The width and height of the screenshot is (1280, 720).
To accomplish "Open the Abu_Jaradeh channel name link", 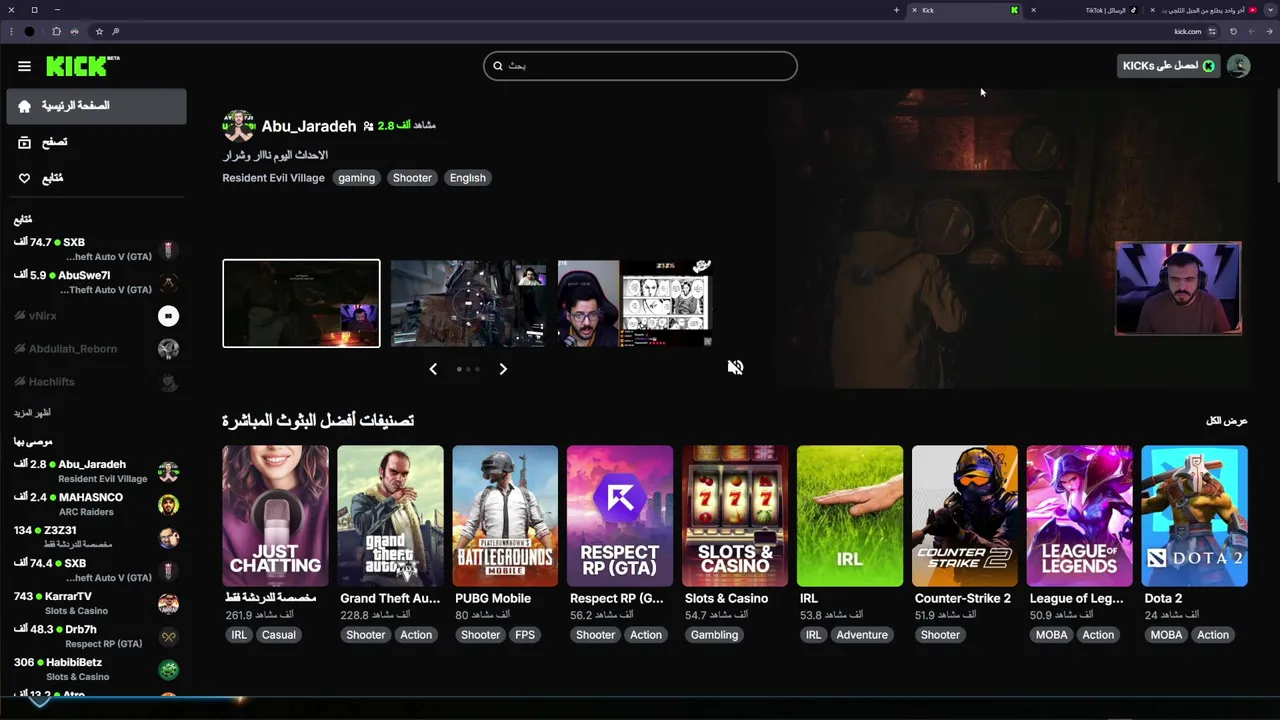I will pyautogui.click(x=309, y=126).
